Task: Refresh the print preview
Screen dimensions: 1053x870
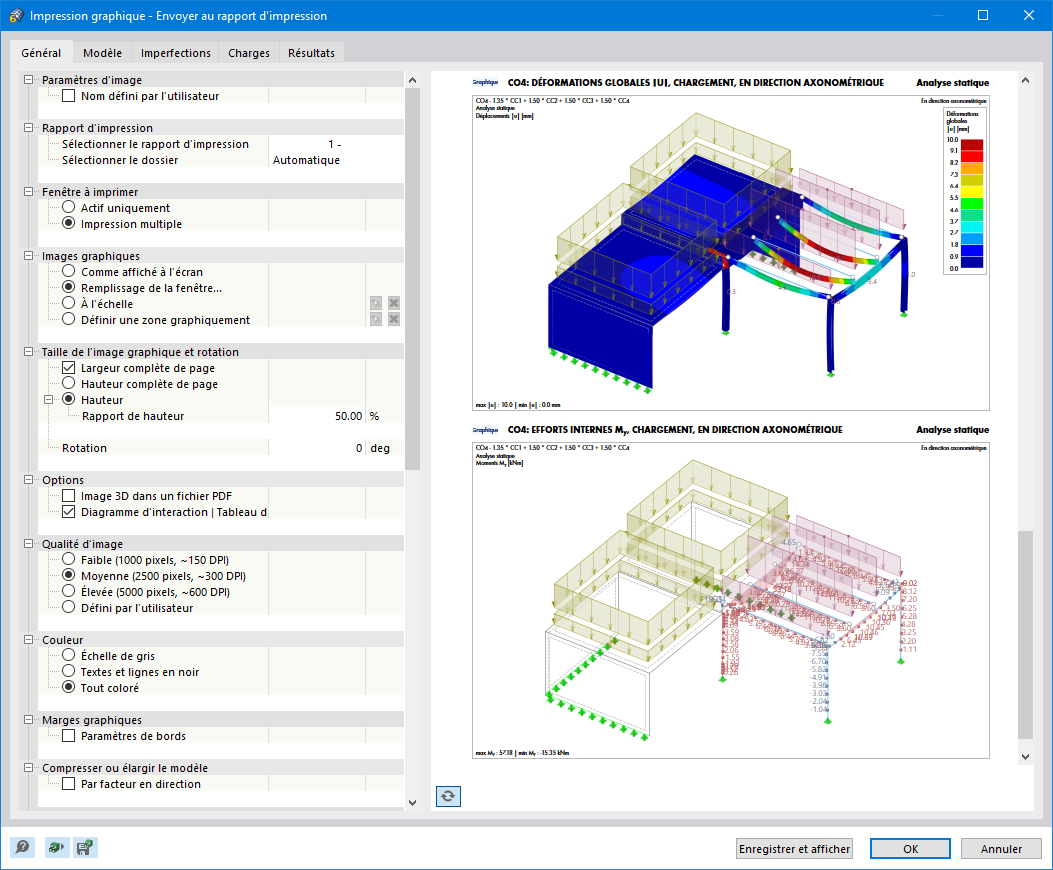Action: tap(448, 796)
